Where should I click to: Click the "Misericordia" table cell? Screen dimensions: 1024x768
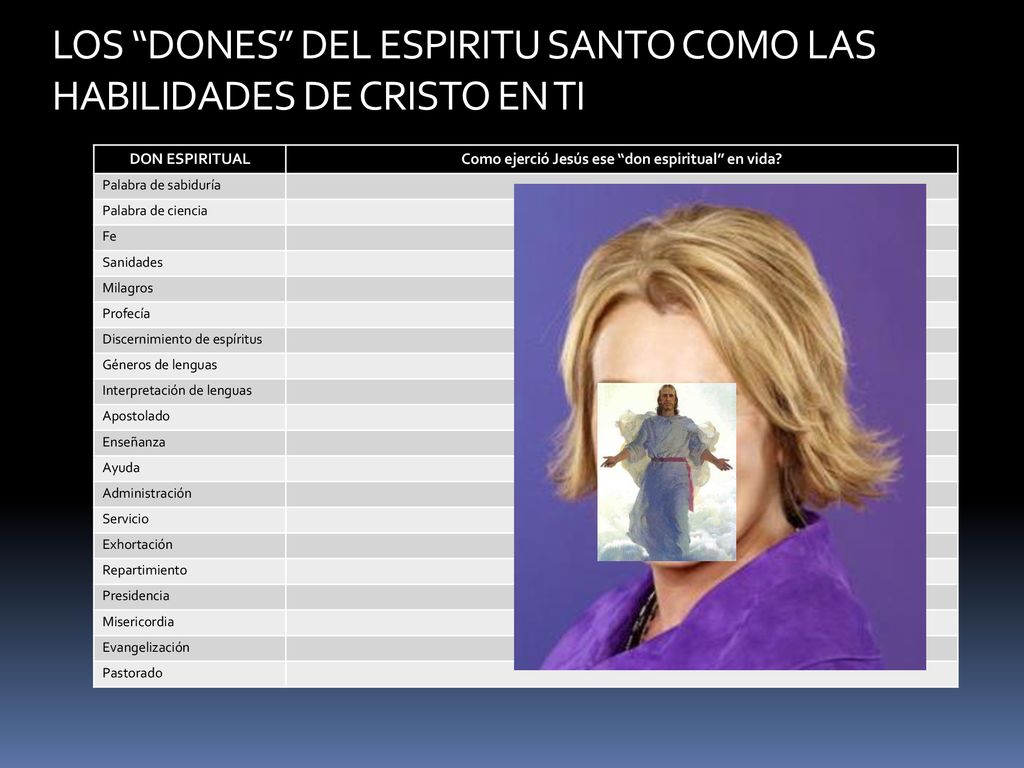point(190,622)
